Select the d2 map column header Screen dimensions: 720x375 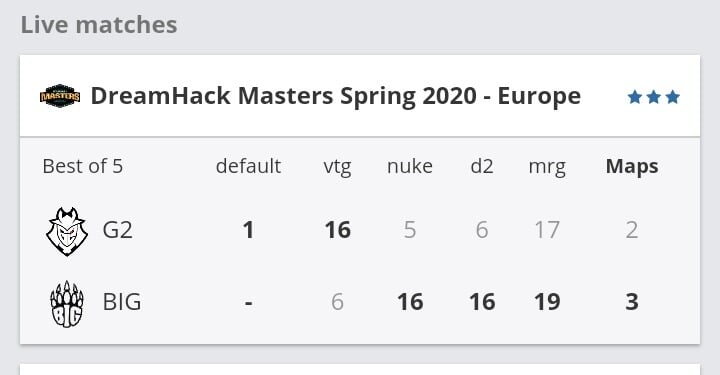click(482, 166)
